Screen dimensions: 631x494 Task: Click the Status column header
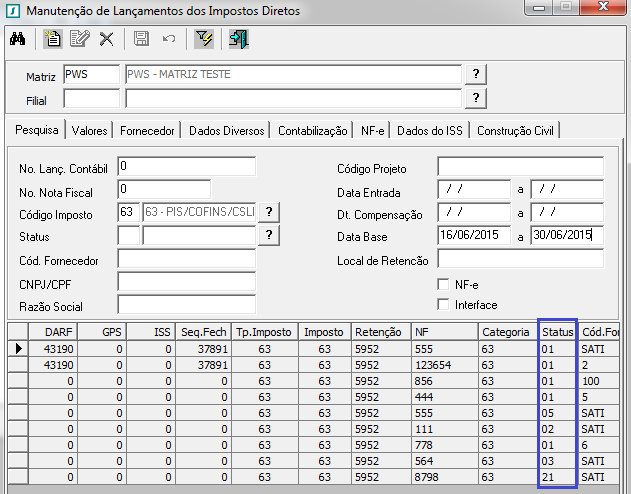click(x=557, y=332)
